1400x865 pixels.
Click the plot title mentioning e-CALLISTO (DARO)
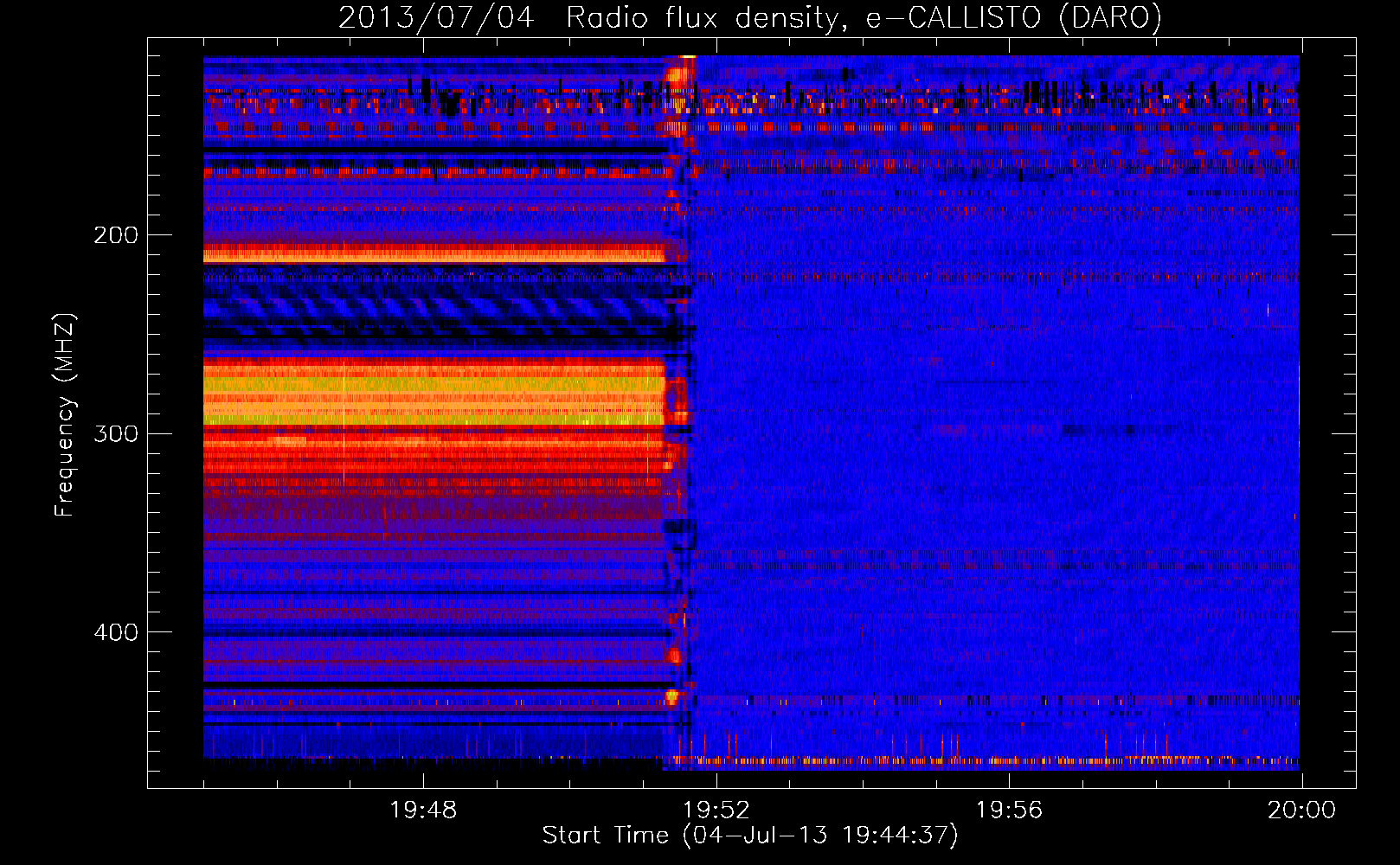pyautogui.click(x=750, y=17)
